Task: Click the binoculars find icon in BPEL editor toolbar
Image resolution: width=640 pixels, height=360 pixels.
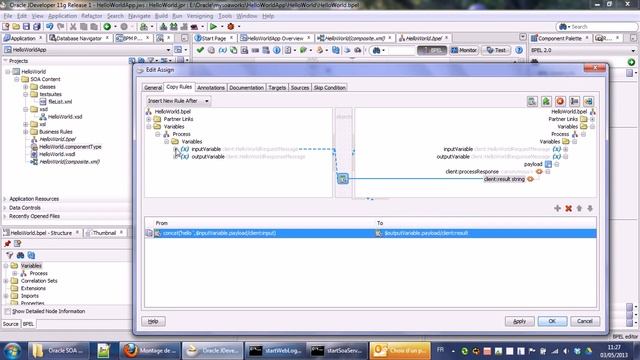Action: (376, 50)
